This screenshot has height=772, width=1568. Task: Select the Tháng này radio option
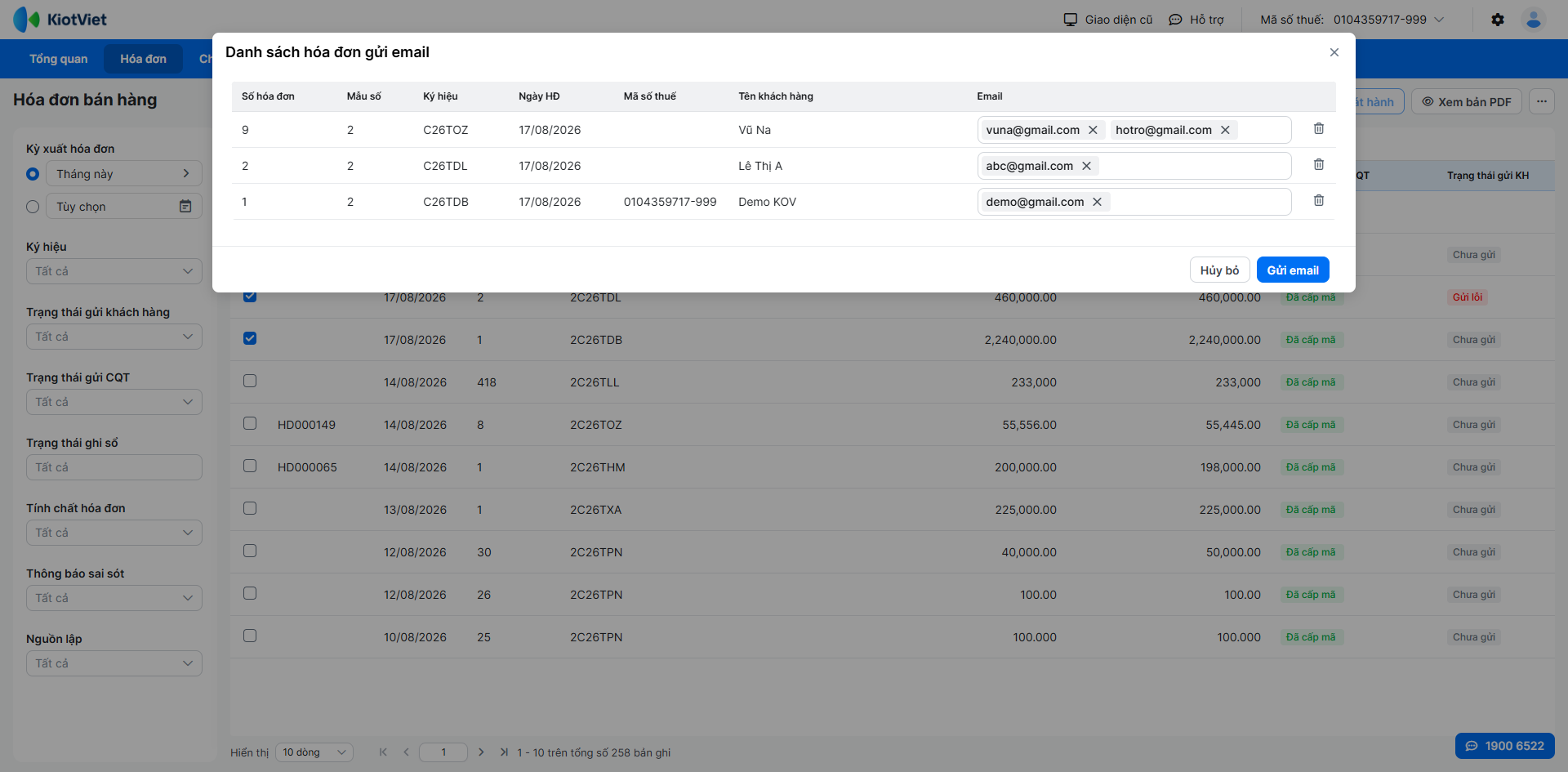(x=33, y=174)
